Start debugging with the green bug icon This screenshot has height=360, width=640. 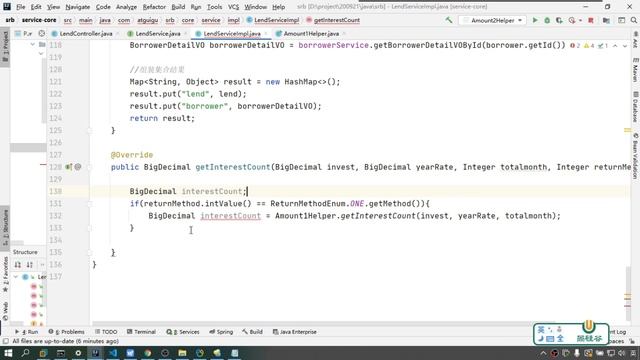547,20
